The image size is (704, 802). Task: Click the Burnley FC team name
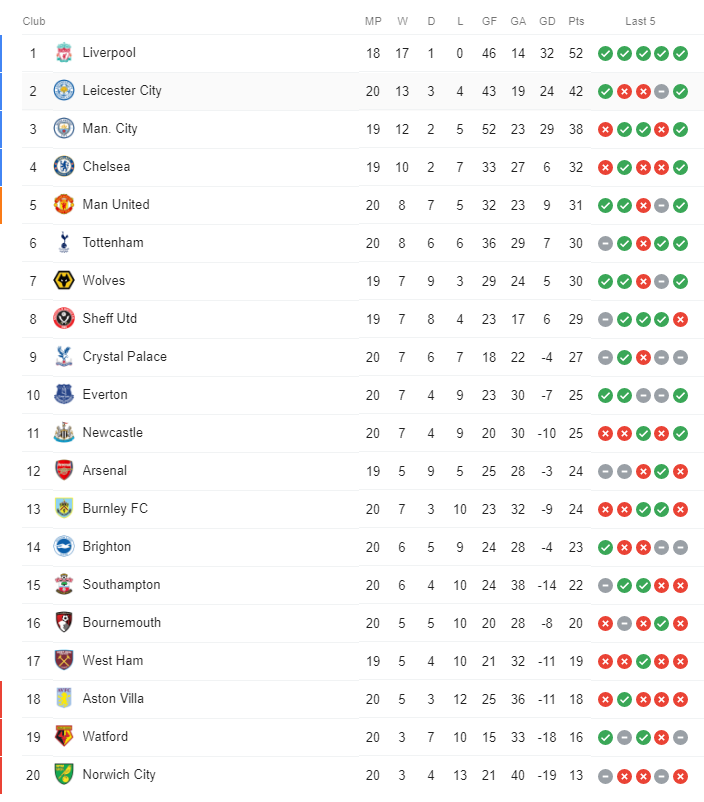[x=115, y=508]
